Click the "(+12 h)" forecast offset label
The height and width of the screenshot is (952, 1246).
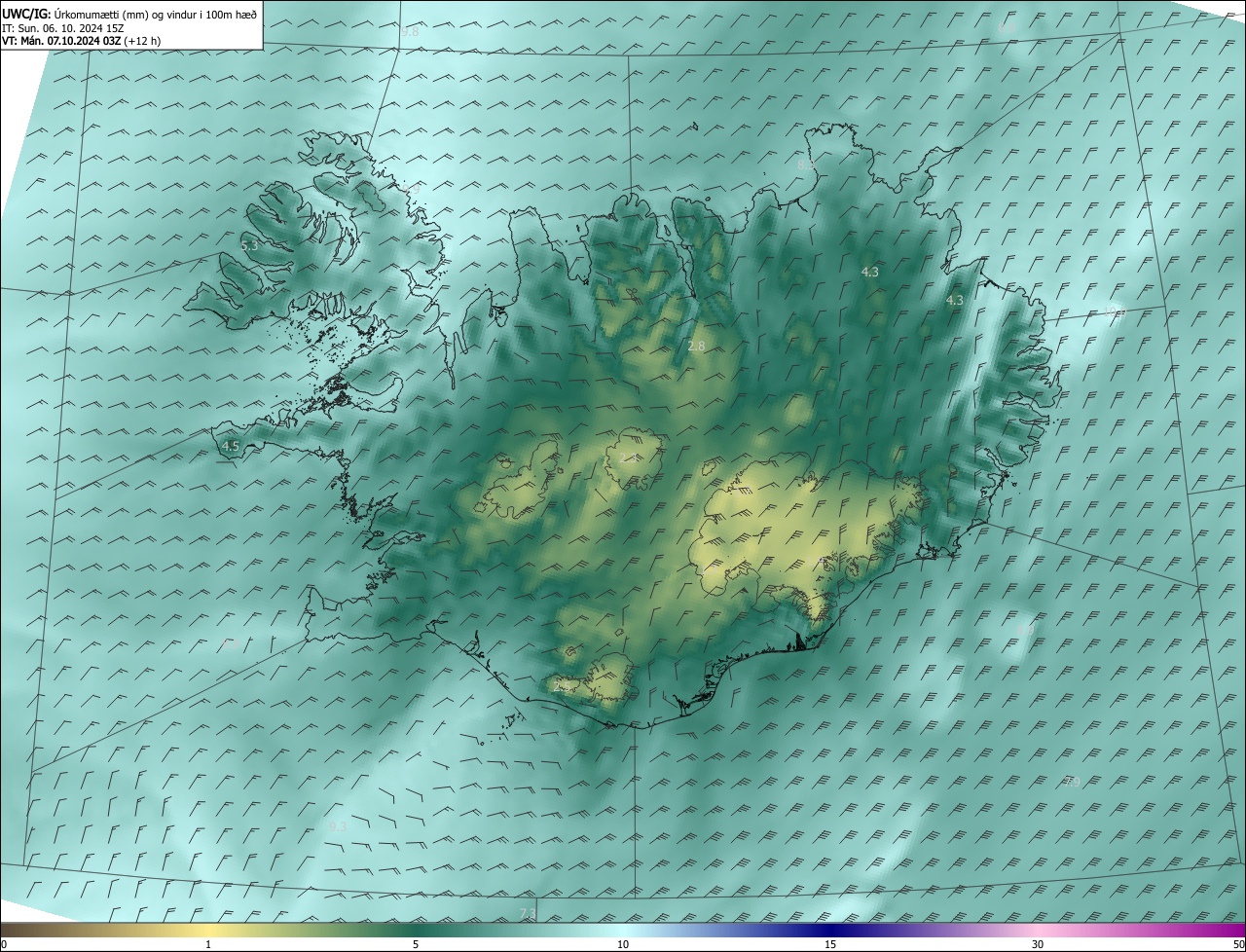click(x=143, y=41)
